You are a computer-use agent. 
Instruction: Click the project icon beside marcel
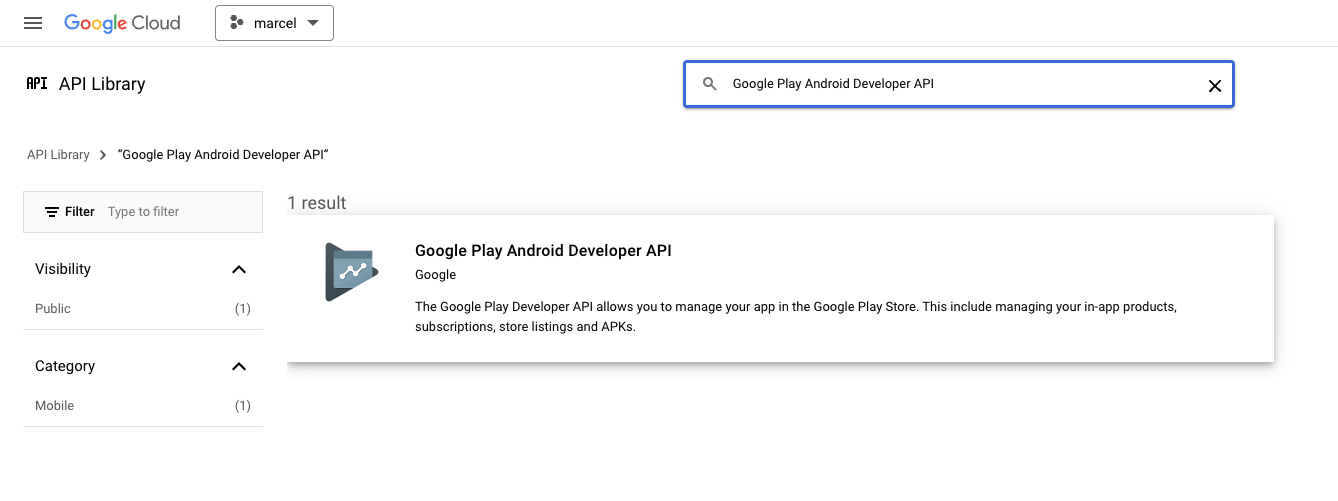(x=237, y=23)
